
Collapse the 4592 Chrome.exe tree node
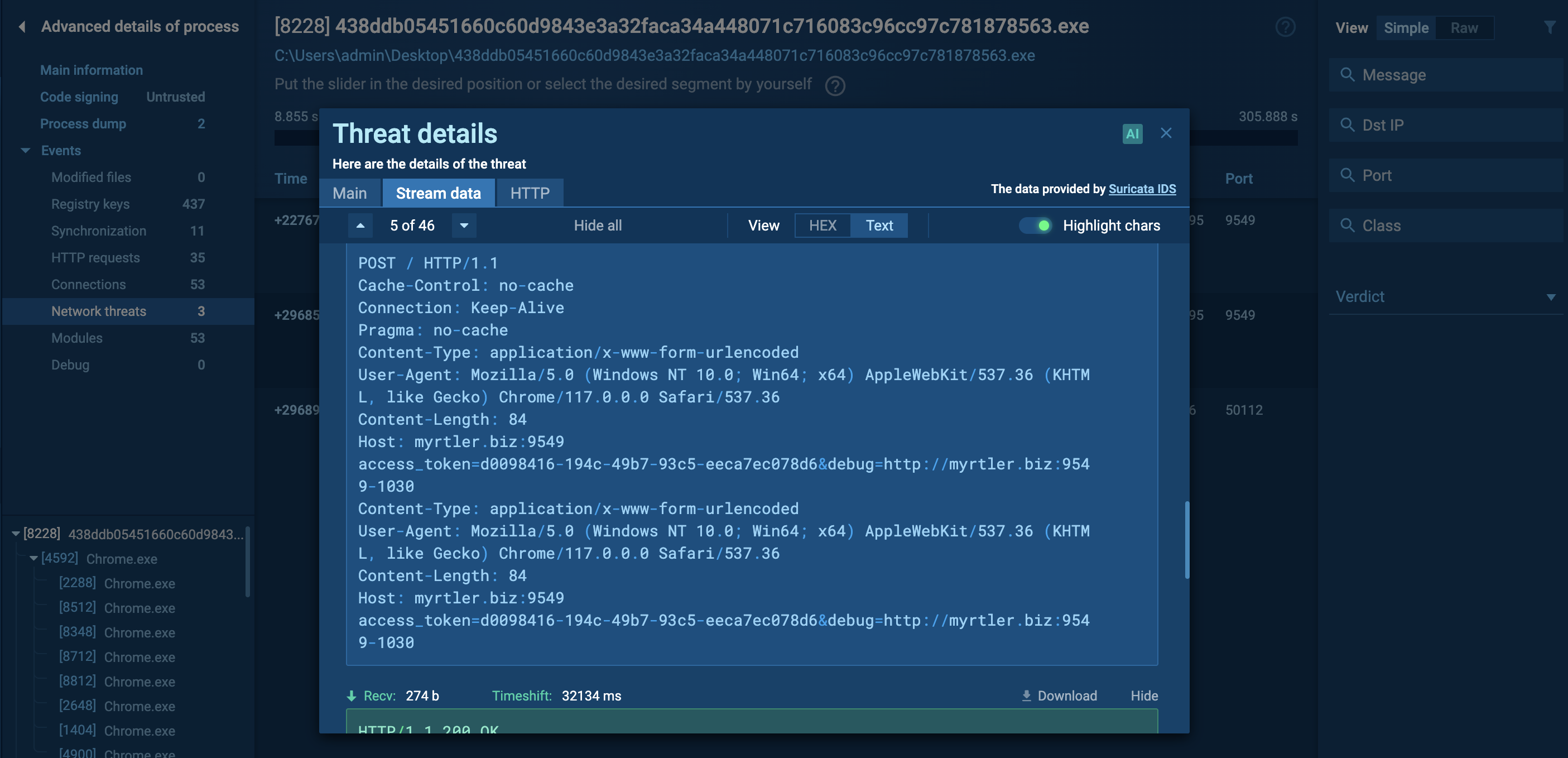(33, 558)
